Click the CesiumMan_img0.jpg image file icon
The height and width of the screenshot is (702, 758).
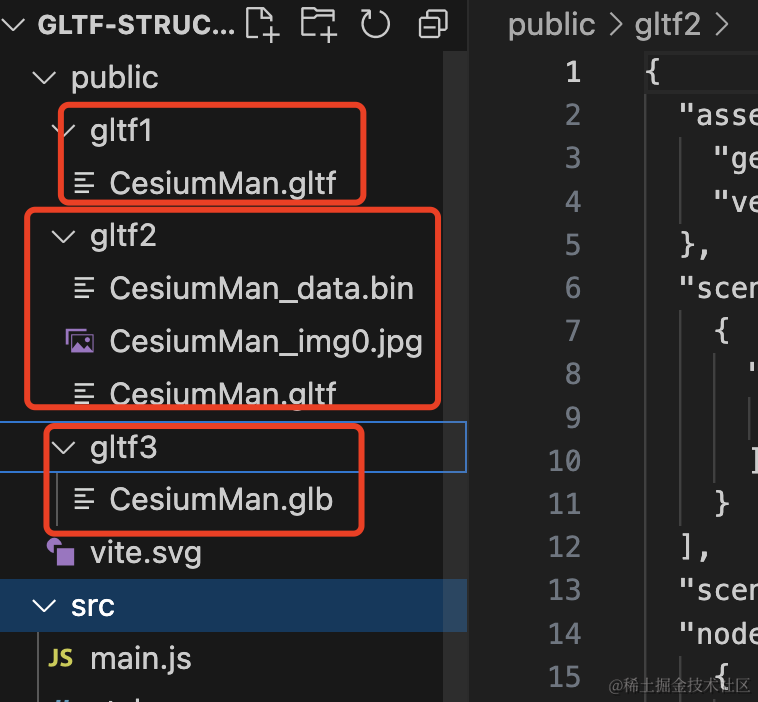tap(80, 341)
